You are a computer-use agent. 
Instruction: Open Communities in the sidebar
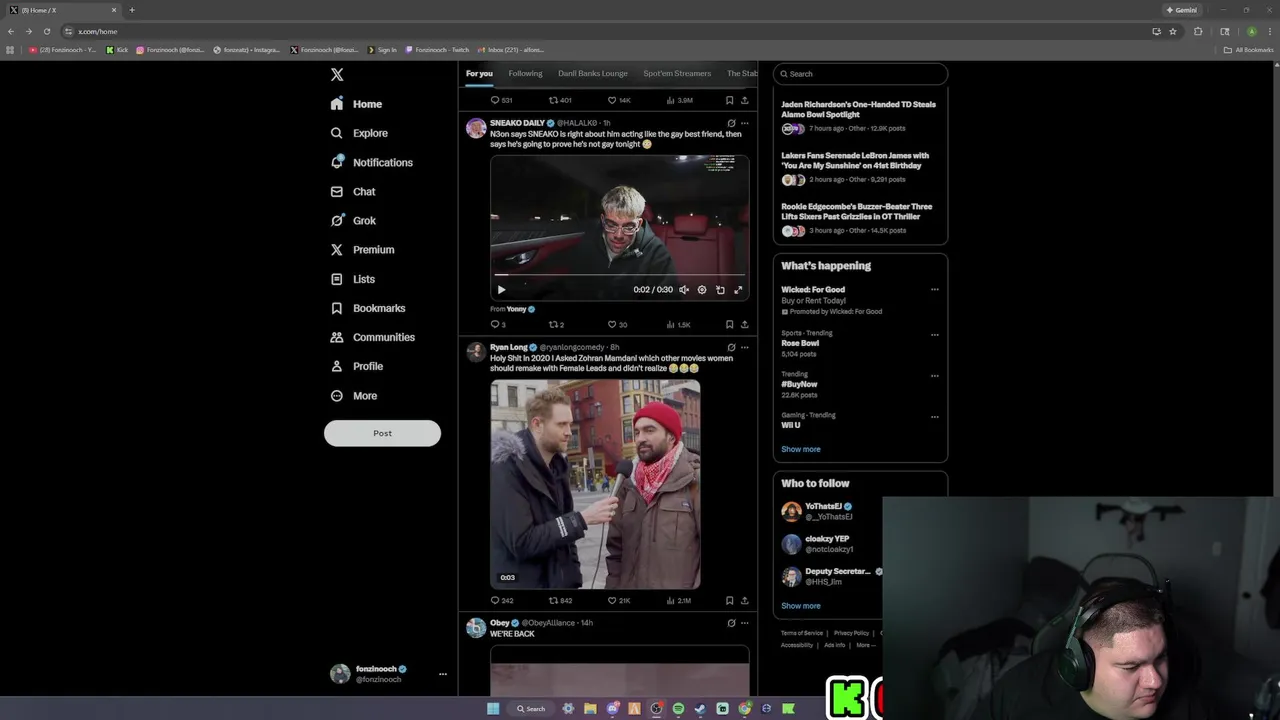click(372, 337)
